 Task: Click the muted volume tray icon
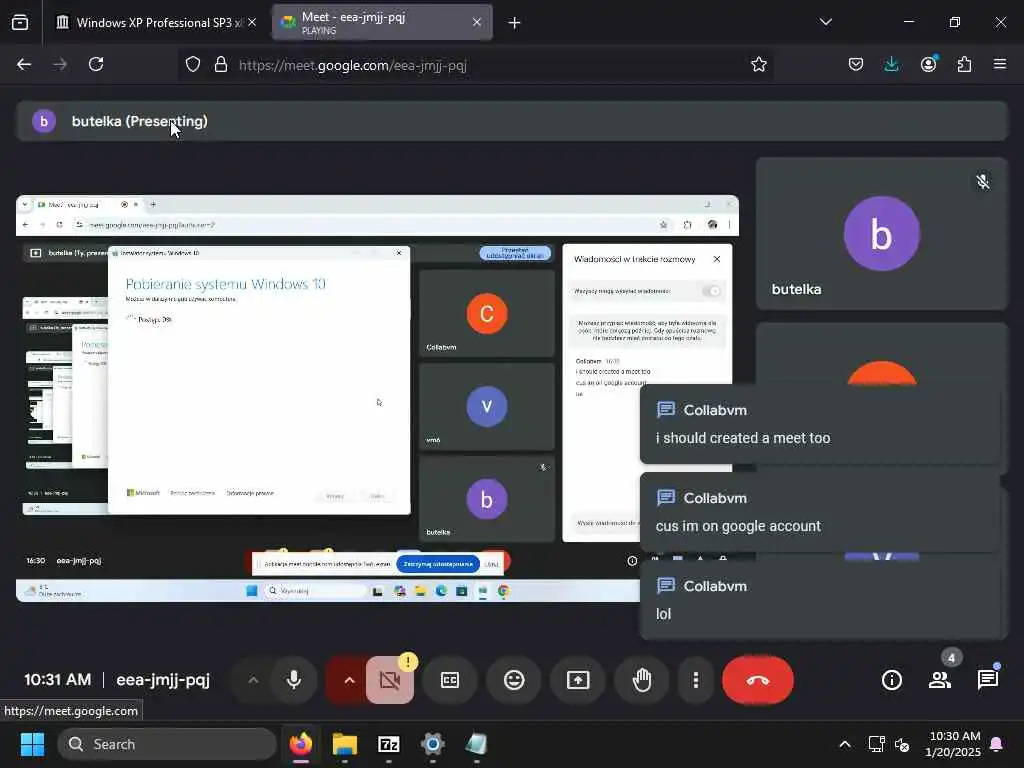[902, 744]
